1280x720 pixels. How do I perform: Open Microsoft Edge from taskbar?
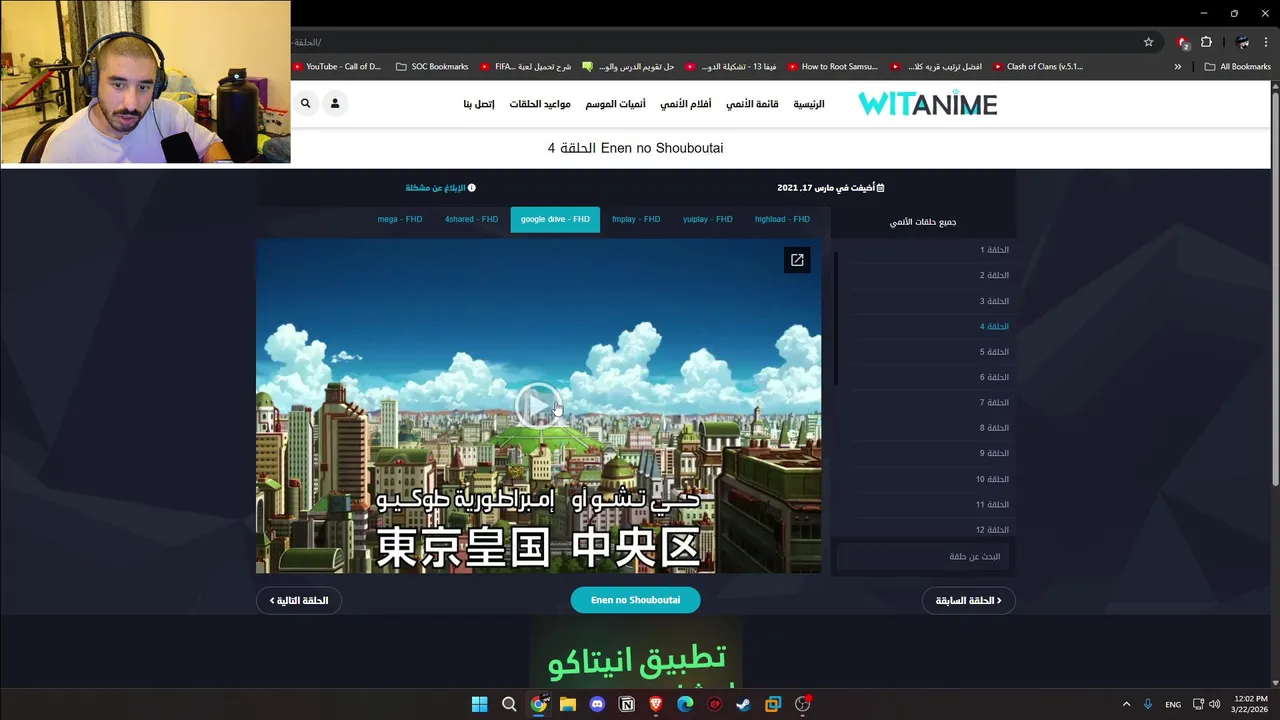click(685, 704)
